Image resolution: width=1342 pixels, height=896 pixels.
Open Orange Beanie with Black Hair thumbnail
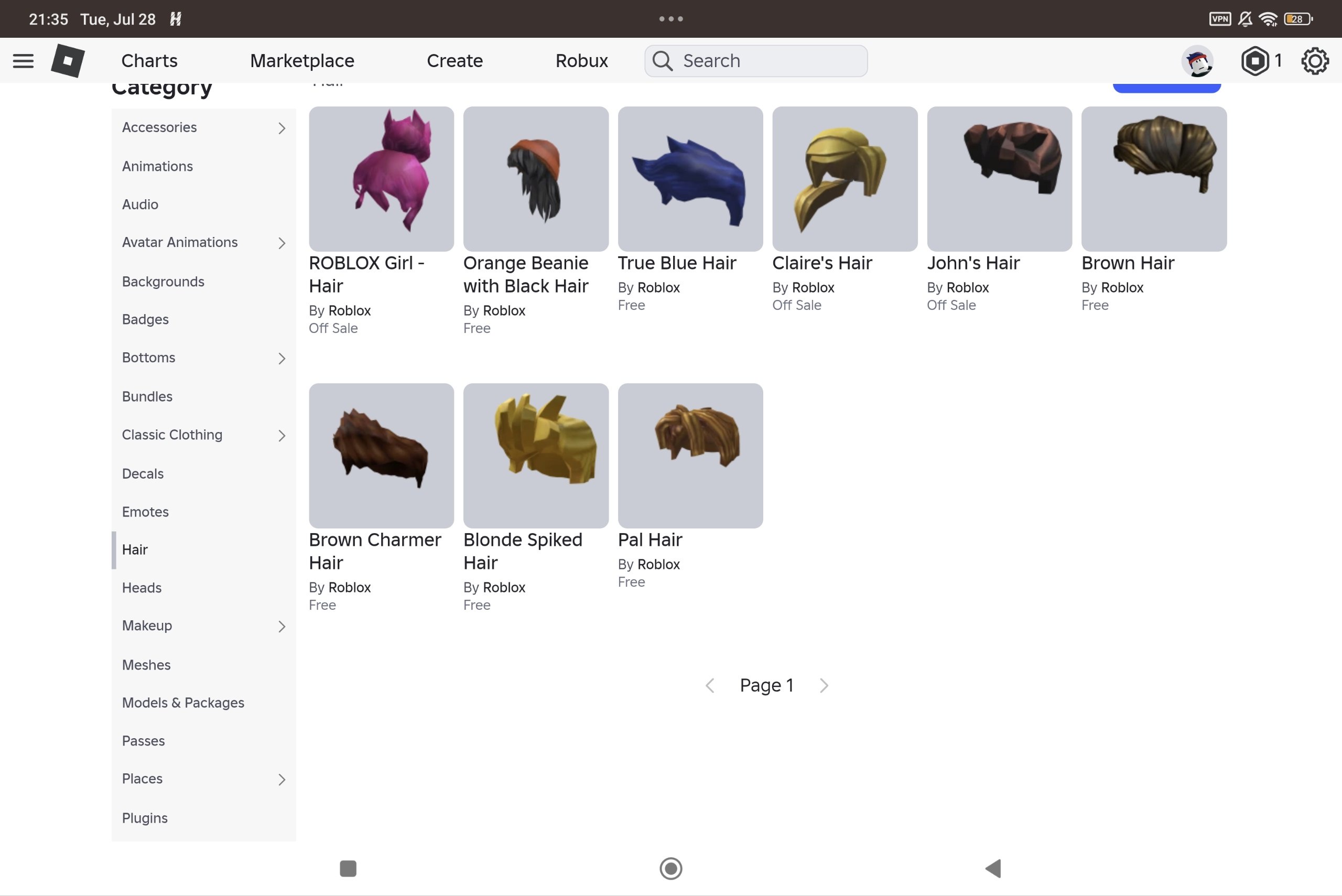click(x=536, y=179)
